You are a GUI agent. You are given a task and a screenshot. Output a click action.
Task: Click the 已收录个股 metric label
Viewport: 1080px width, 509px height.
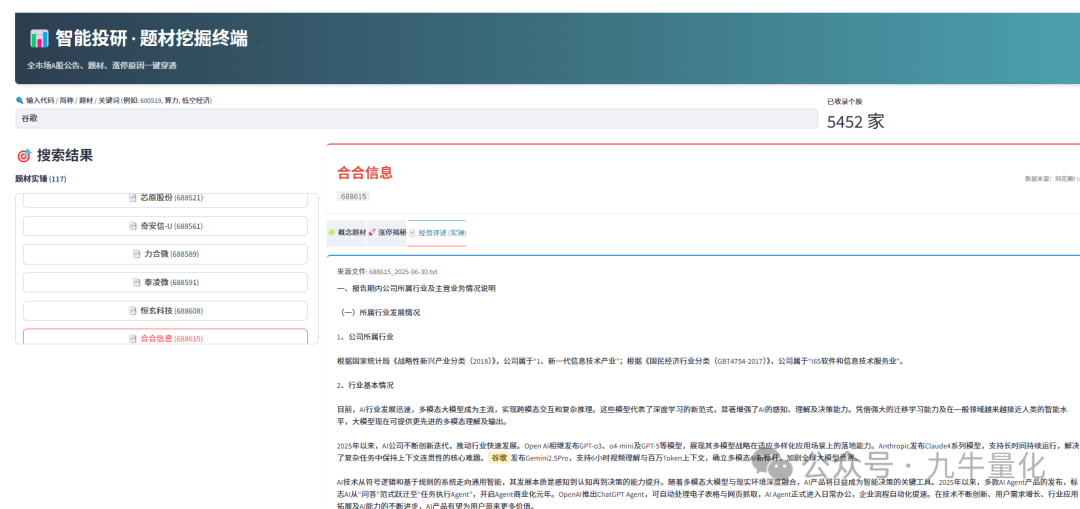(844, 101)
